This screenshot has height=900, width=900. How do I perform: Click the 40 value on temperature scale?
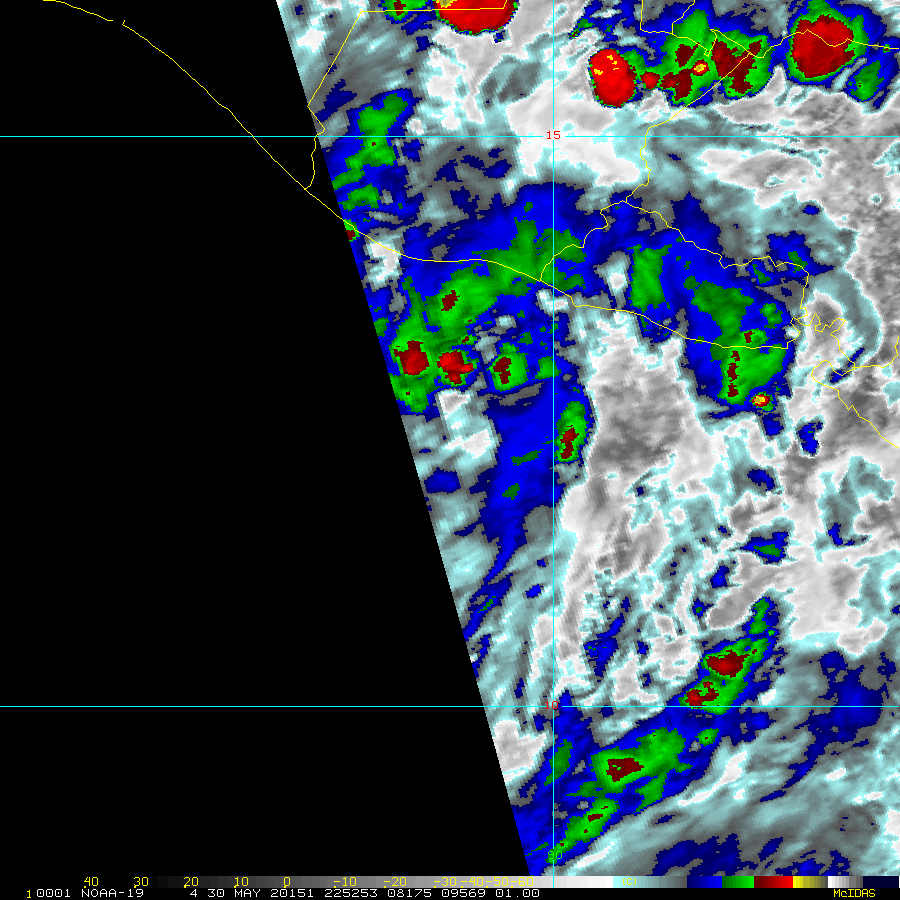(x=91, y=881)
